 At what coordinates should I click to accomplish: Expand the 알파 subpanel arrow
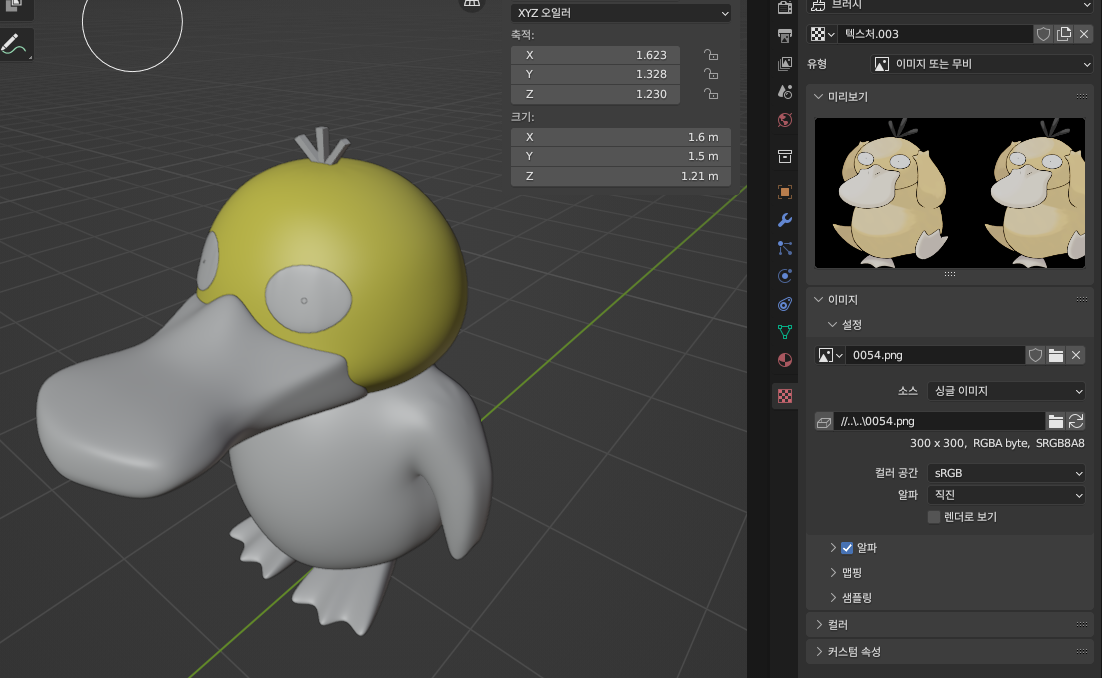(833, 548)
